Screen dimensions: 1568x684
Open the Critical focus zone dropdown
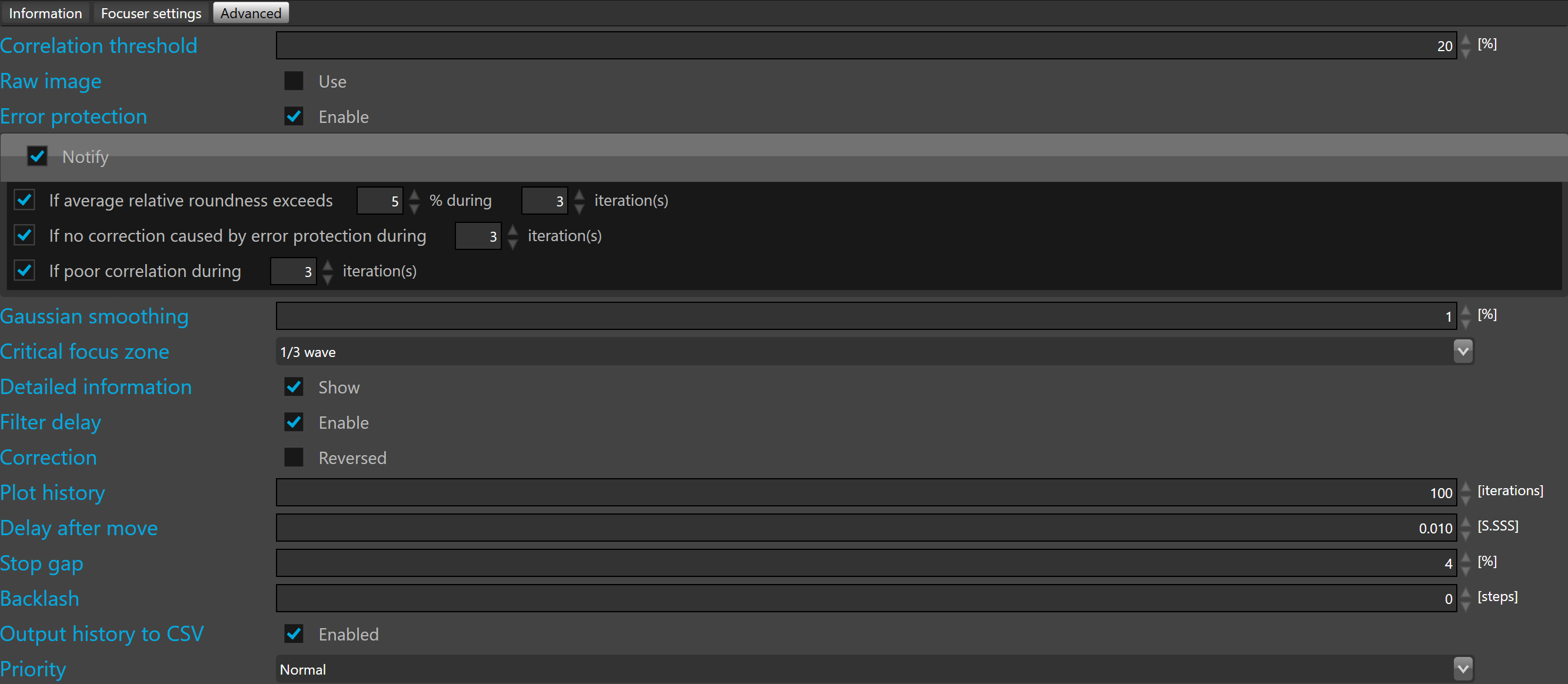pyautogui.click(x=1463, y=351)
